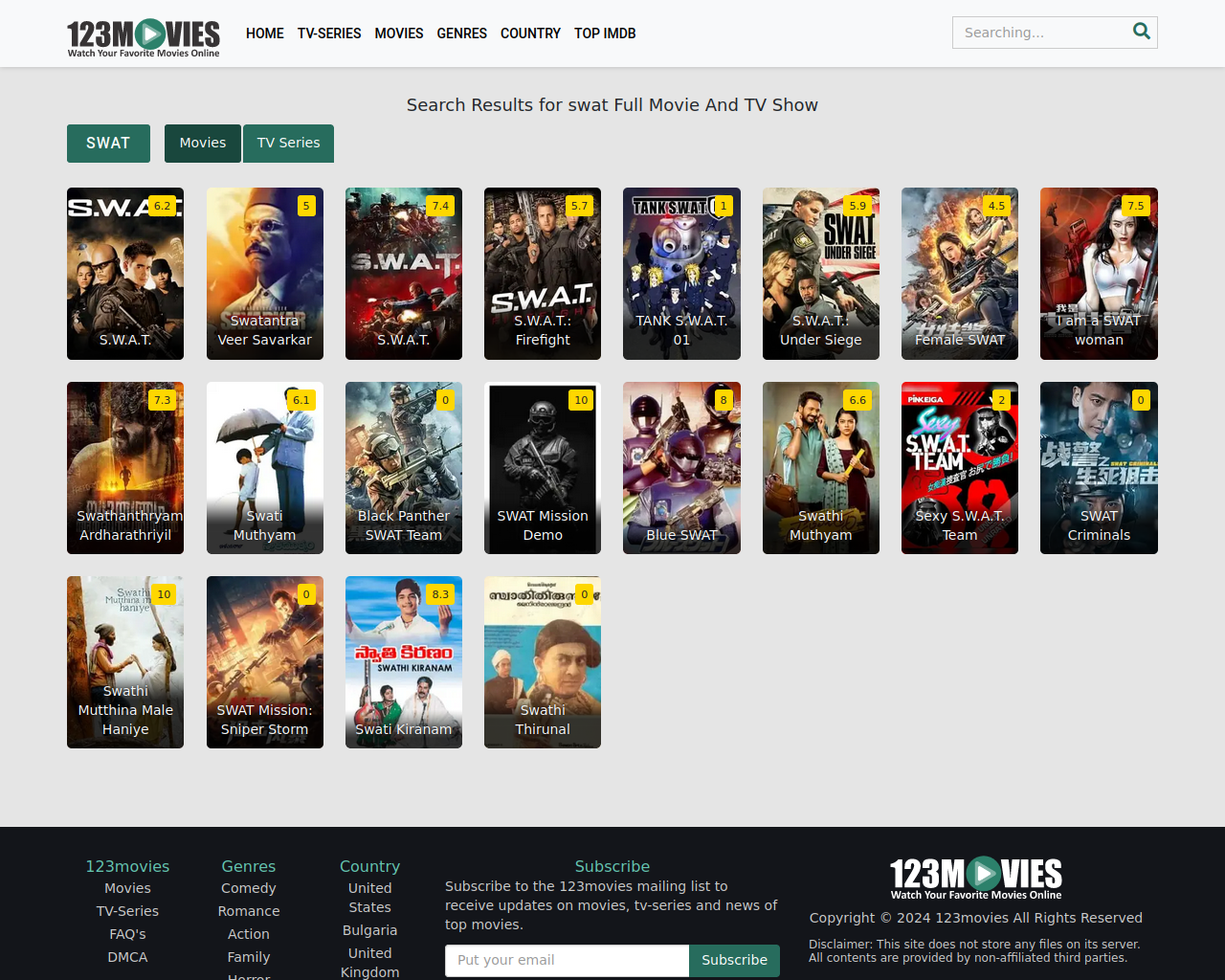Open Swatantra Veer Savarkar poster
Viewport: 1225px width, 980px height.
(x=265, y=274)
